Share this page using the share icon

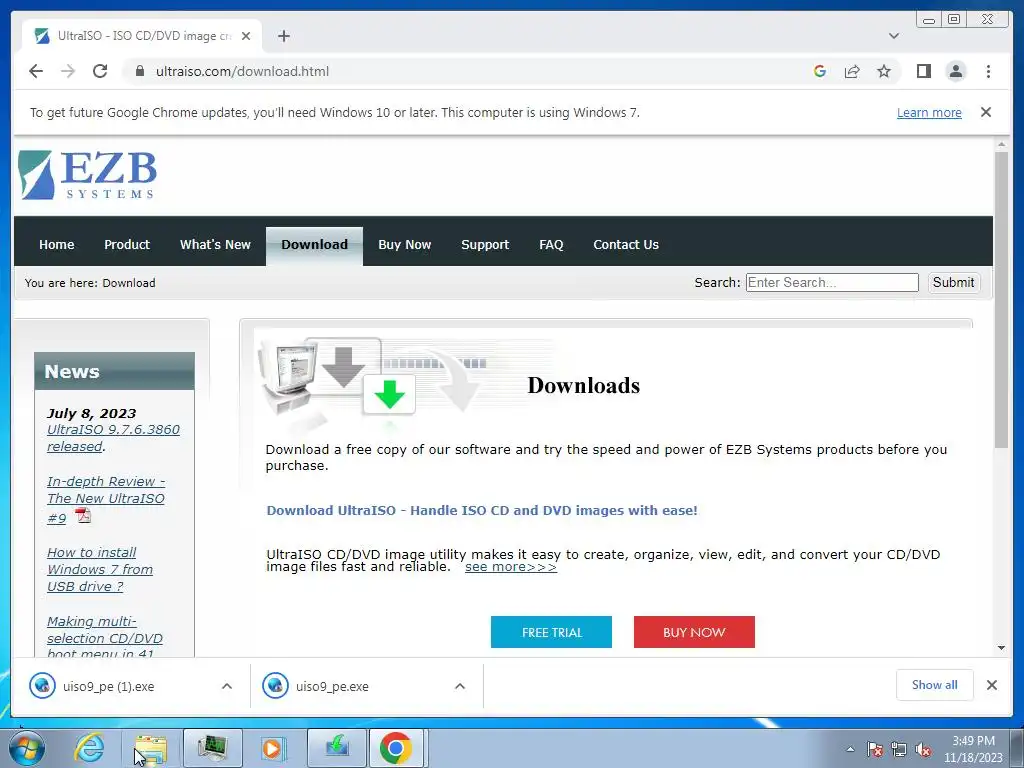[852, 71]
